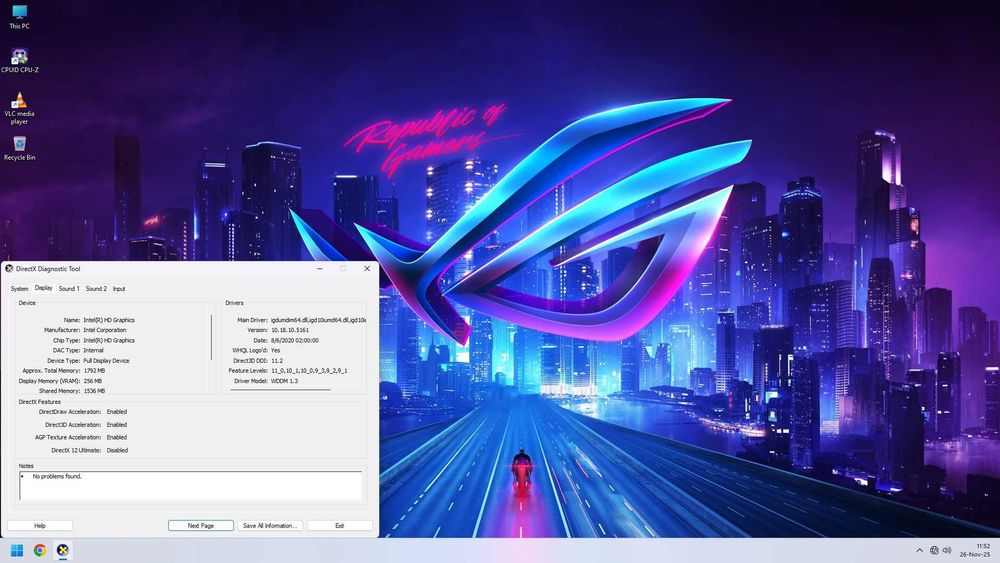This screenshot has height=563, width=1000.
Task: Open the Sound 1 tab
Action: pos(69,289)
